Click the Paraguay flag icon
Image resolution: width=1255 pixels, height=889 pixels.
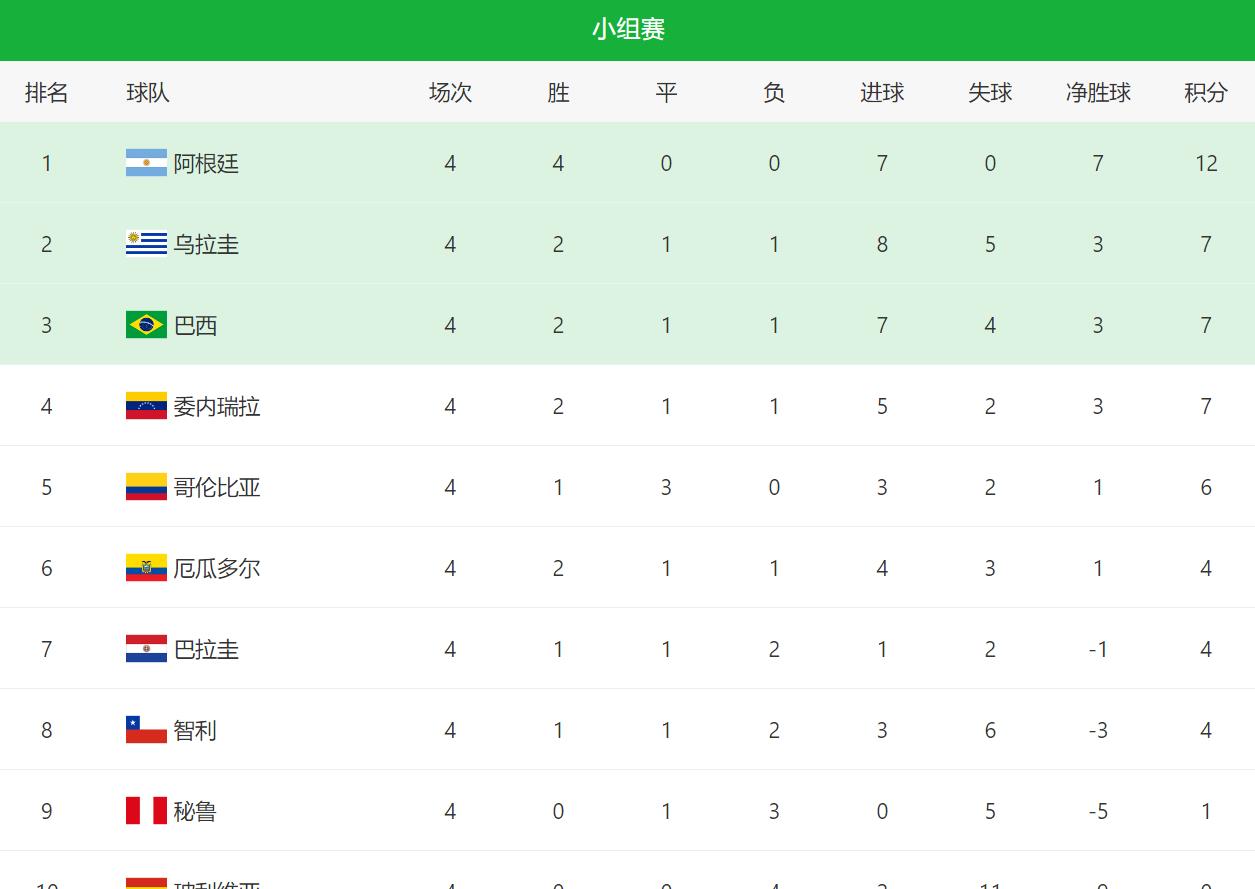(146, 649)
